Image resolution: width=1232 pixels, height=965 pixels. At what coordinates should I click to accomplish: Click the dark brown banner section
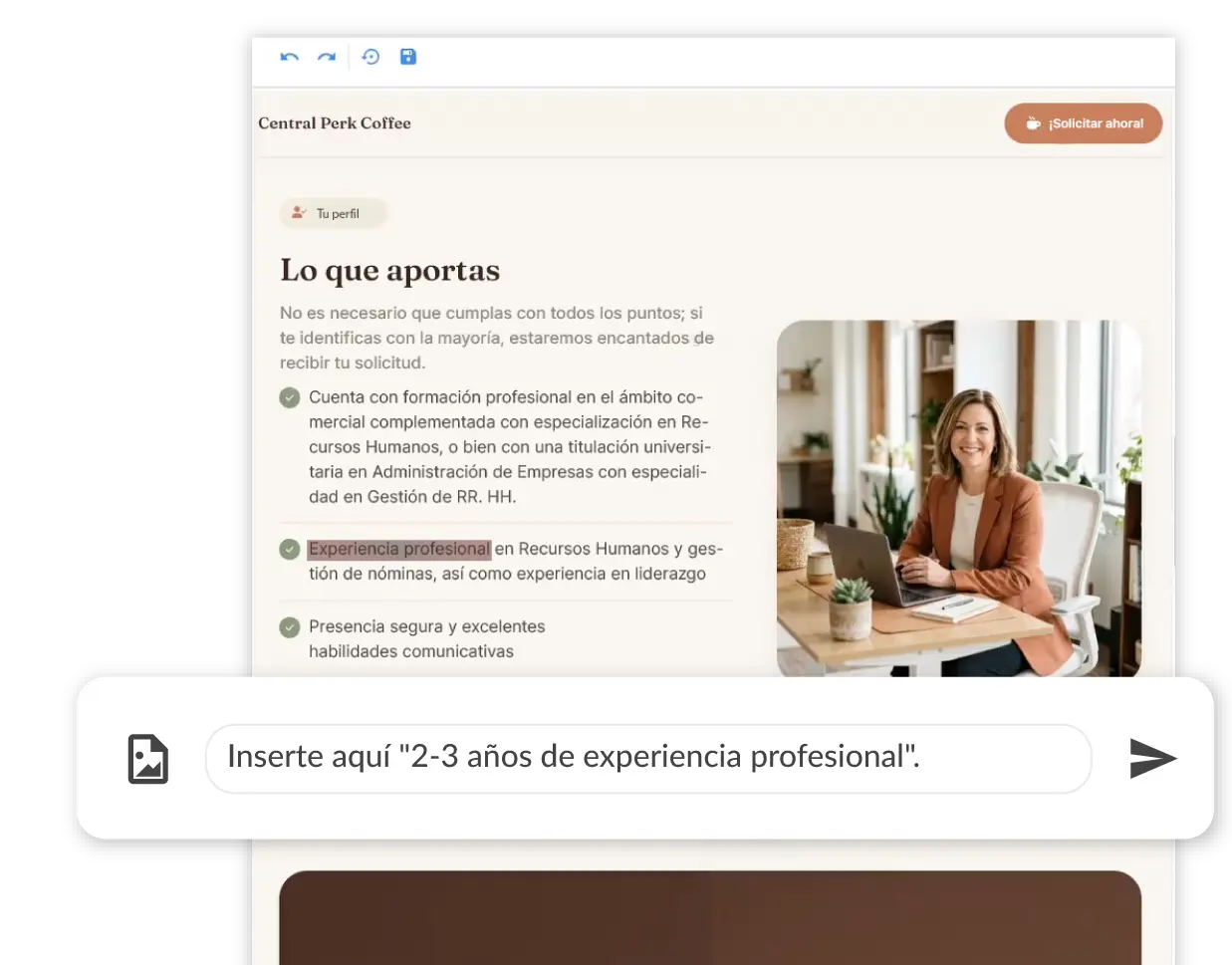tap(710, 917)
